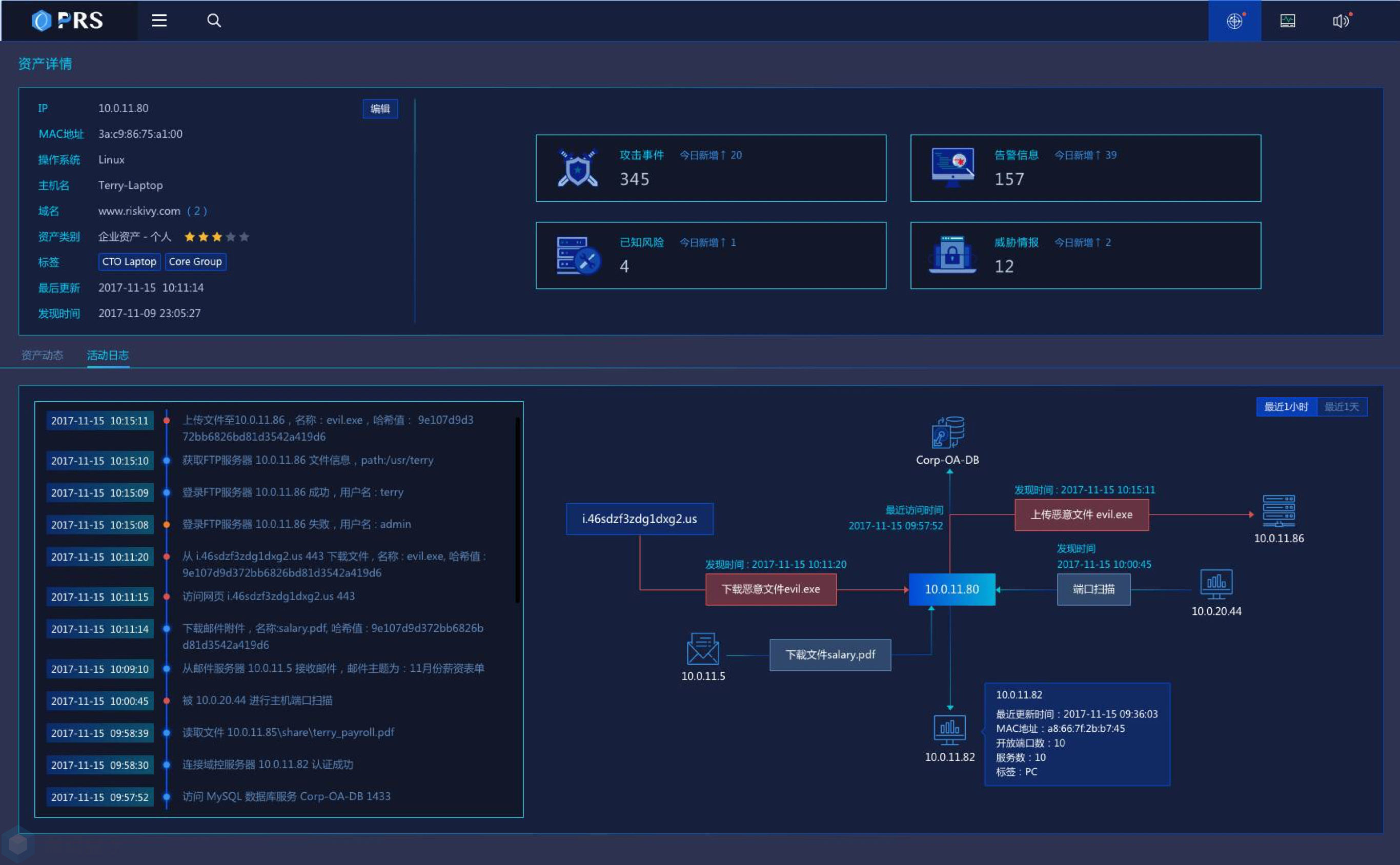Click the CTO Laptop tag
Viewport: 1400px width, 865px height.
pyautogui.click(x=129, y=262)
